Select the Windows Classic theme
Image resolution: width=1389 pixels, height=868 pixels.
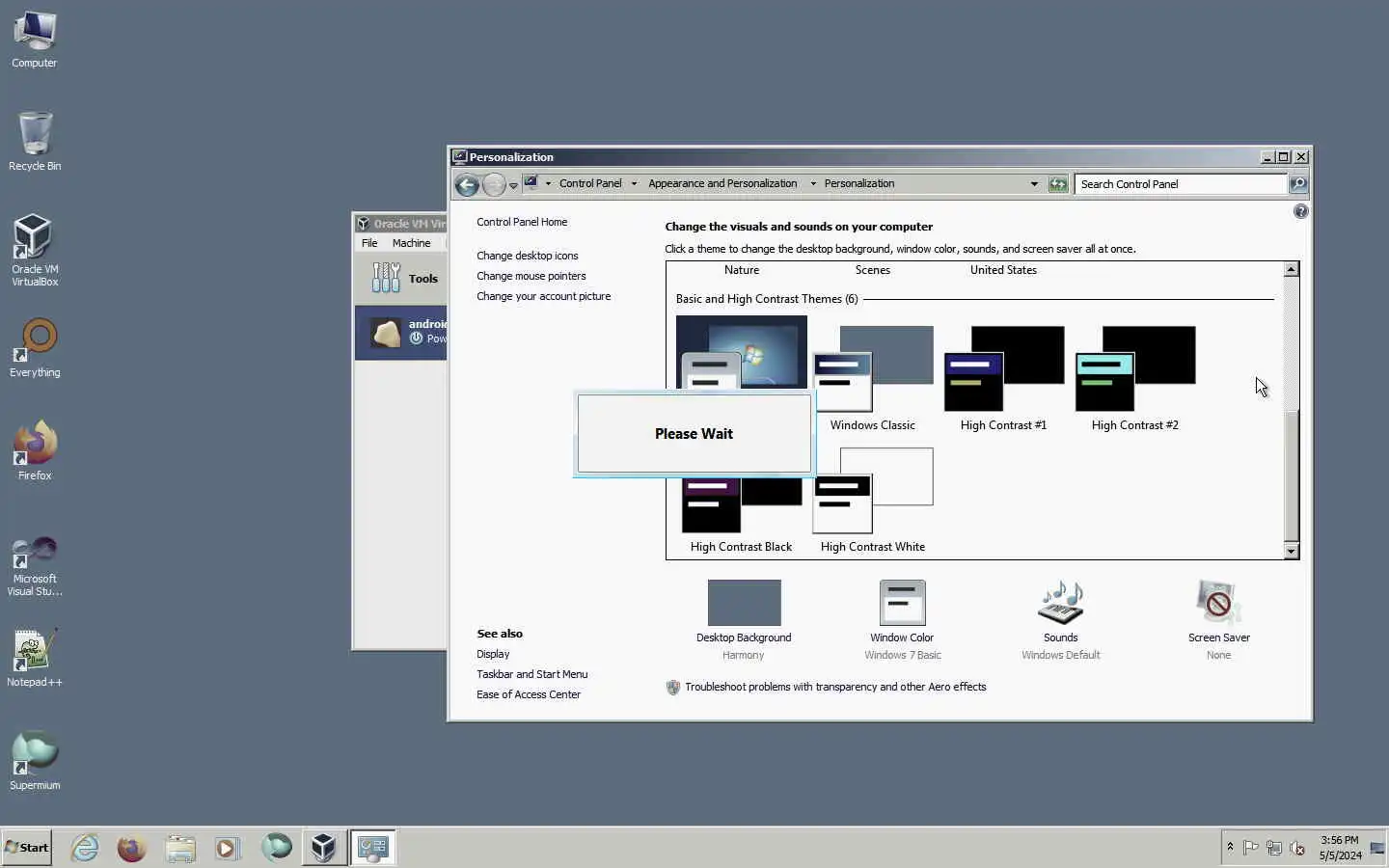tap(873, 378)
